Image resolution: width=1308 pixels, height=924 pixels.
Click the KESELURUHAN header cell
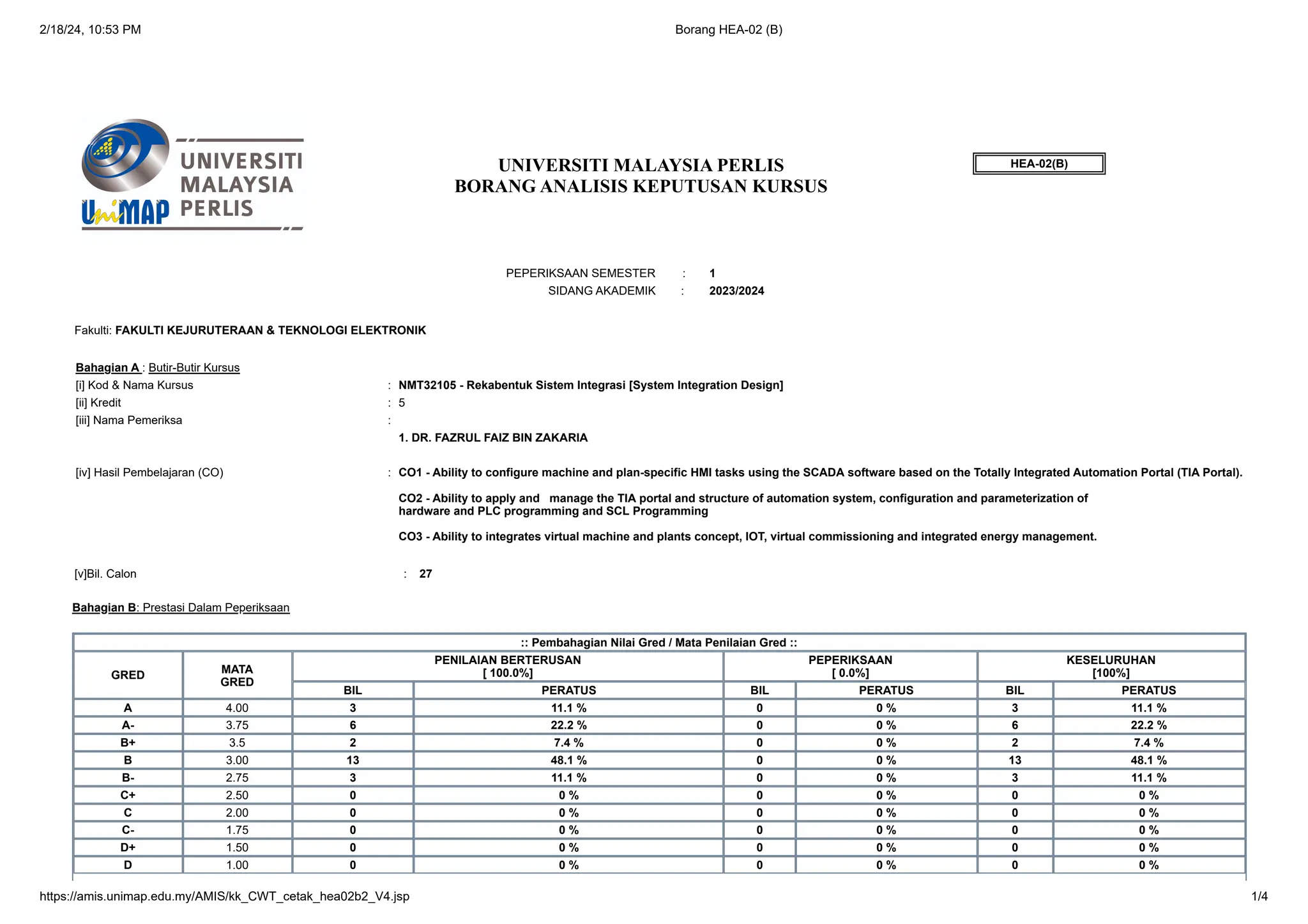click(x=1110, y=666)
